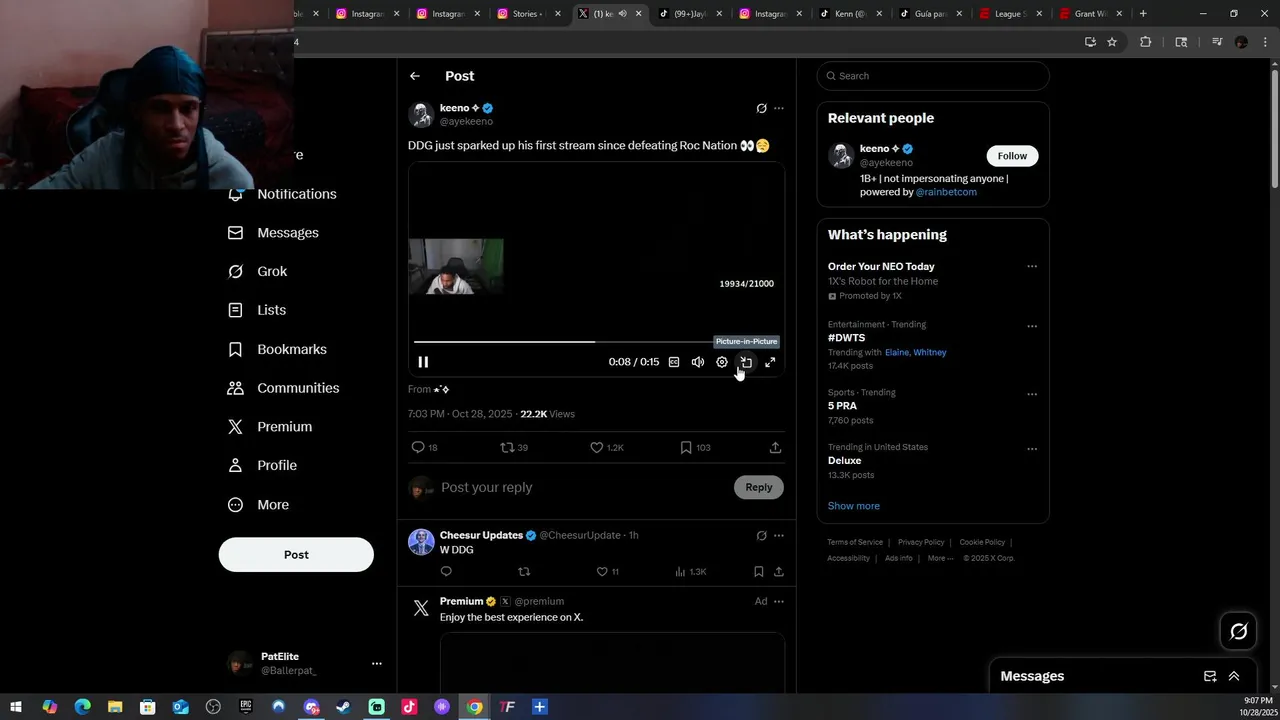
Task: Bookmark the Cheesur Updates reply
Action: 759,572
